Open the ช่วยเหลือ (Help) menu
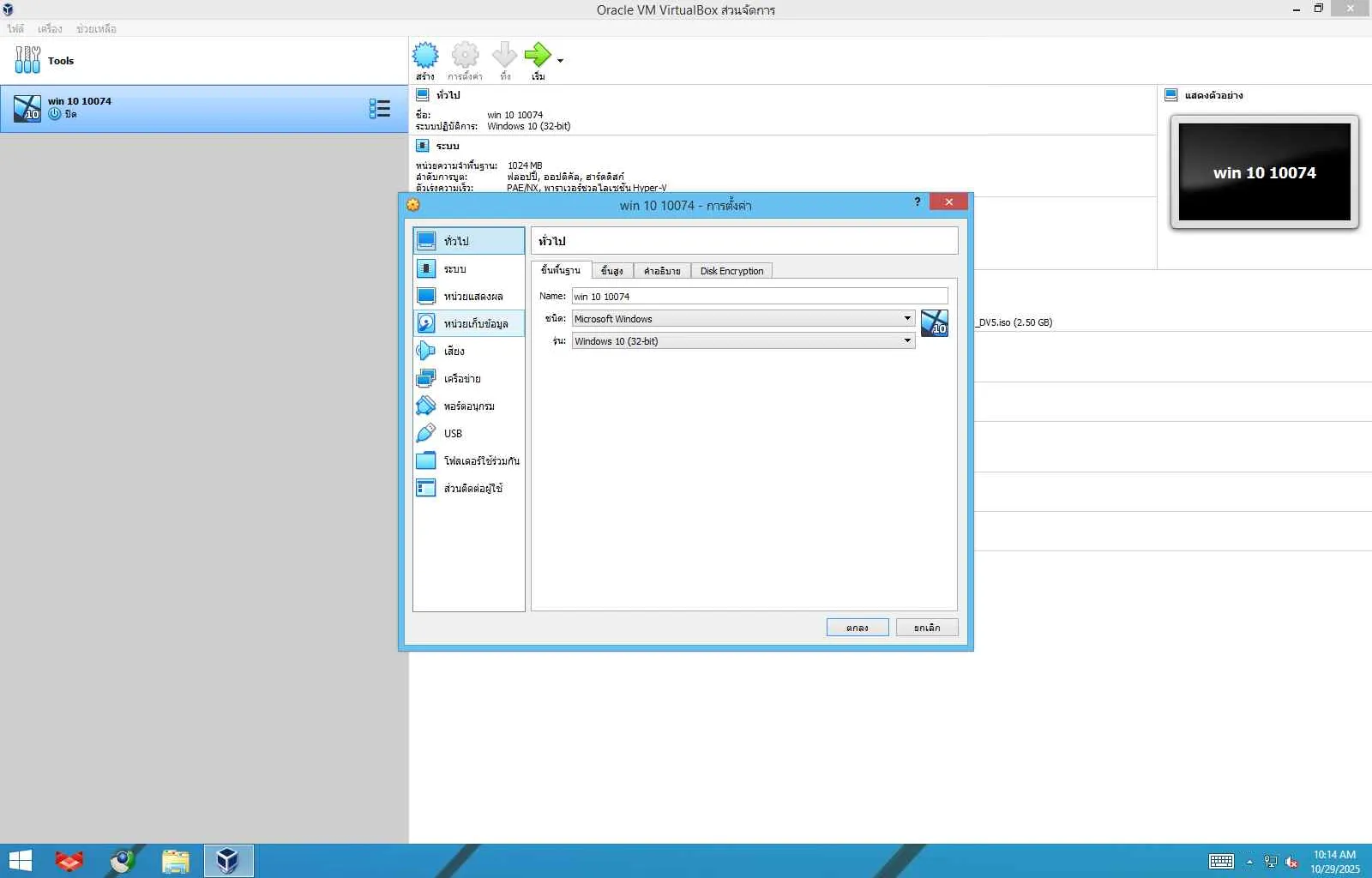This screenshot has height=878, width=1372. click(x=96, y=29)
